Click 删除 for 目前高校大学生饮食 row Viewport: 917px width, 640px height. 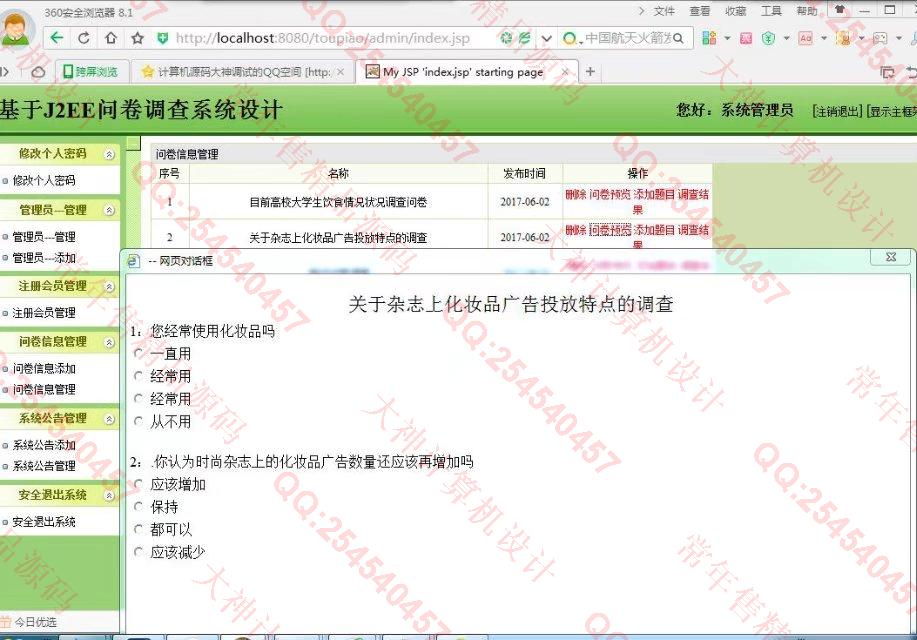pos(575,194)
